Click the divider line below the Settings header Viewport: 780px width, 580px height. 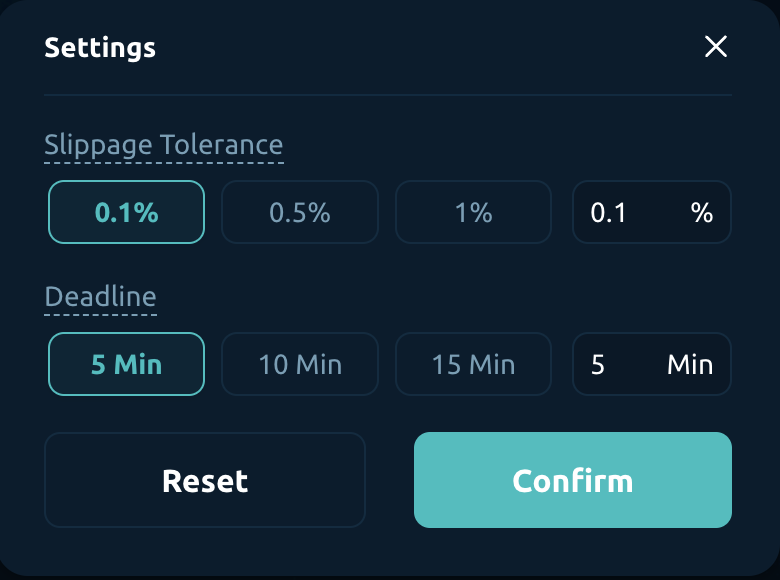(388, 95)
